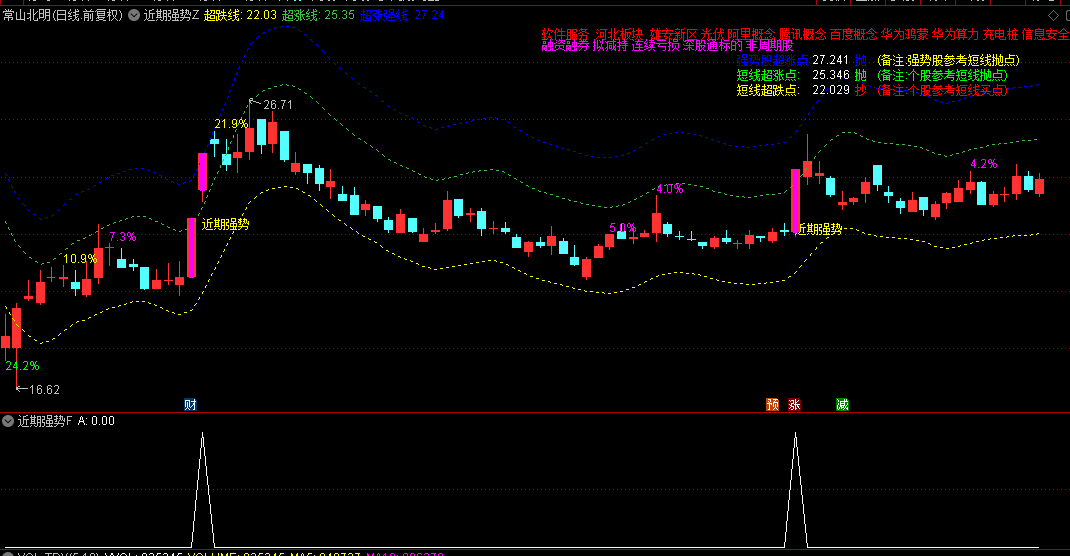Open the 百度概念 concept tag
Viewport: 1070px width, 556px height.
point(854,34)
